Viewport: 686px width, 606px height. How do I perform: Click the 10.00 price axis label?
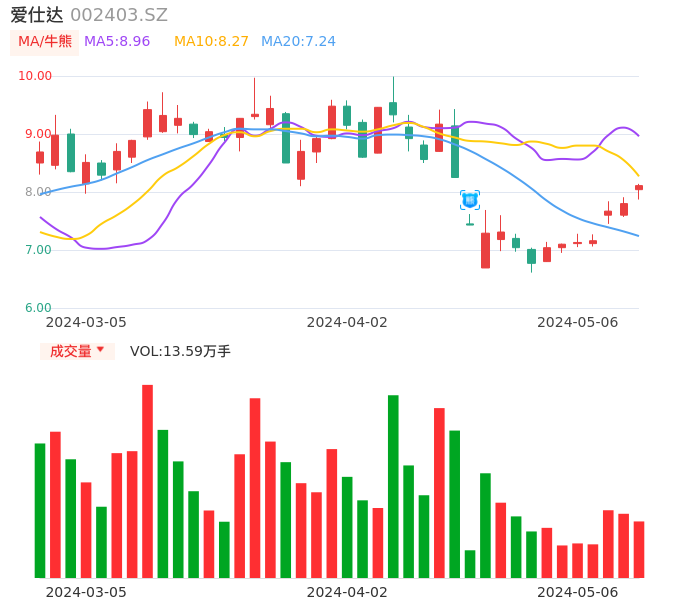coord(35,76)
